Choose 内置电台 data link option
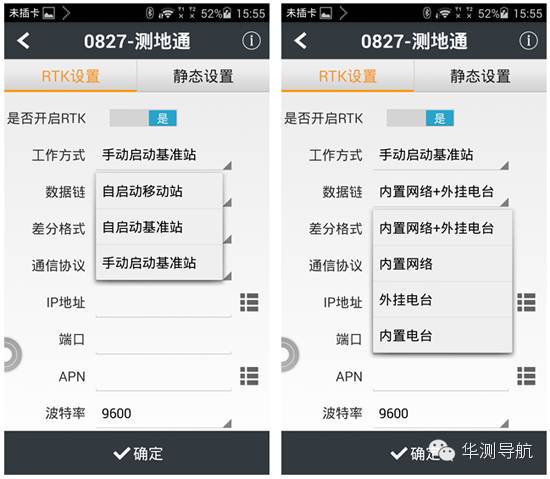This screenshot has height=479, width=550. 443,336
